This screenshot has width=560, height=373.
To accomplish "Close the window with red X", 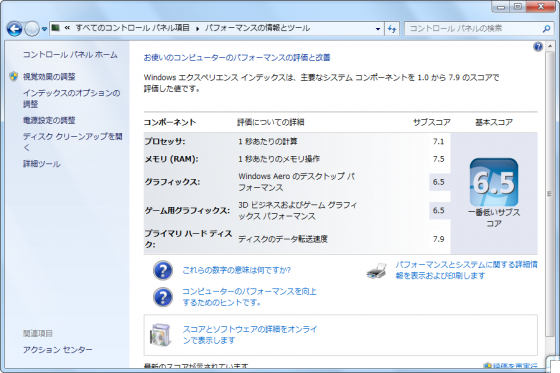I will click(541, 6).
